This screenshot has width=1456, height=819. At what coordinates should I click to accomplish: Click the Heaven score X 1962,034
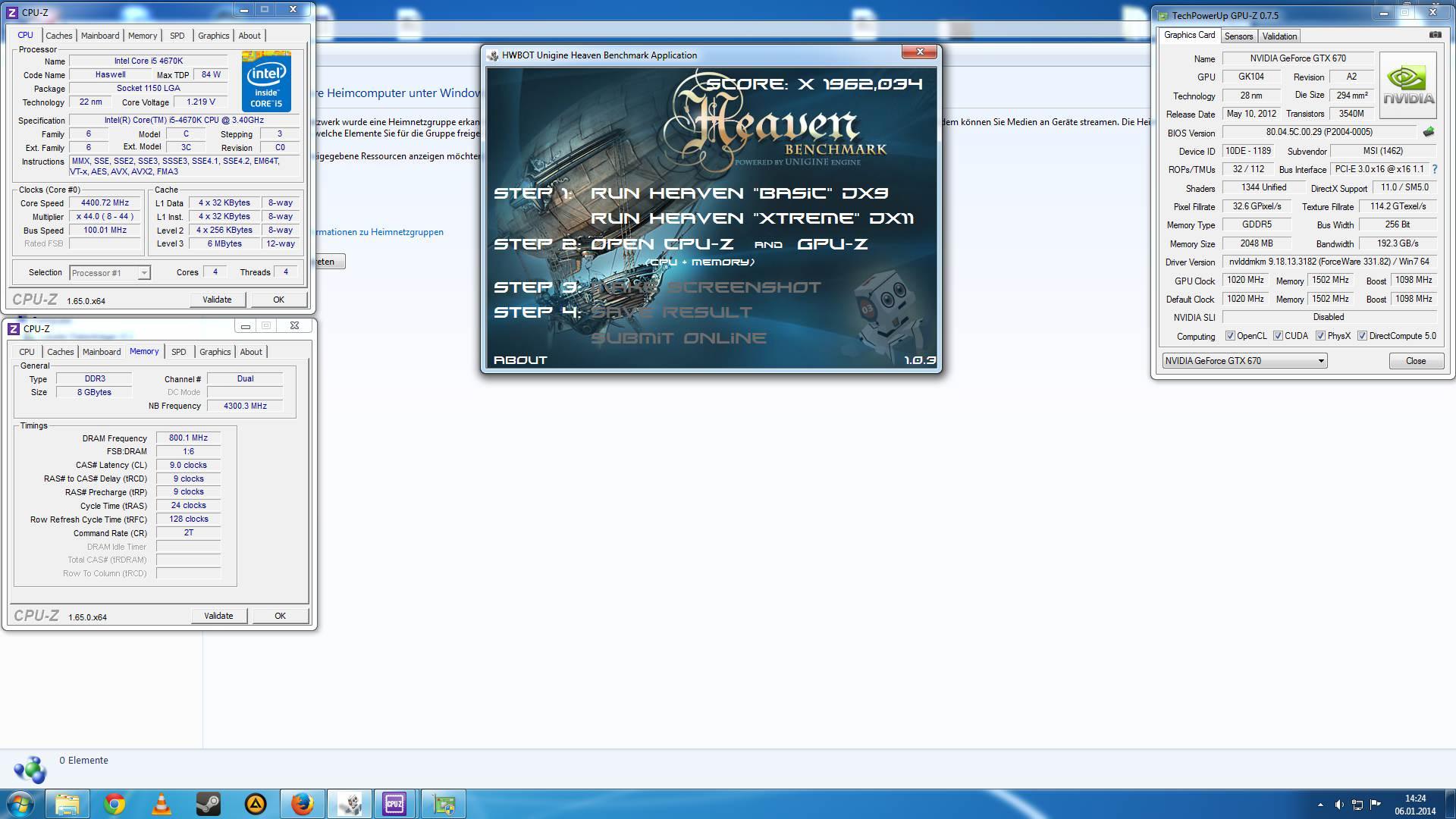[814, 84]
